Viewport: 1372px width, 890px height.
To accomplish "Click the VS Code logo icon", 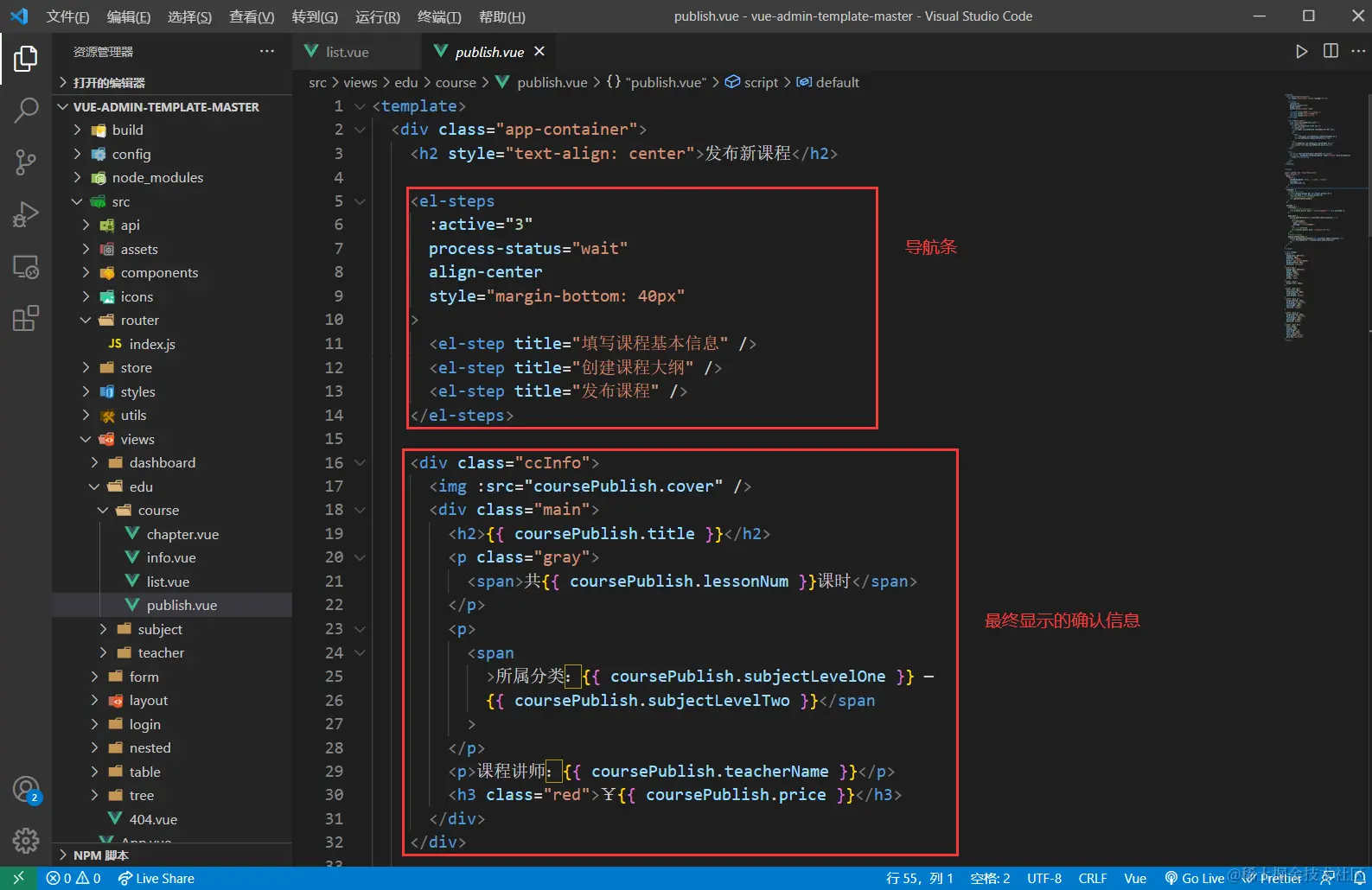I will 18,16.
